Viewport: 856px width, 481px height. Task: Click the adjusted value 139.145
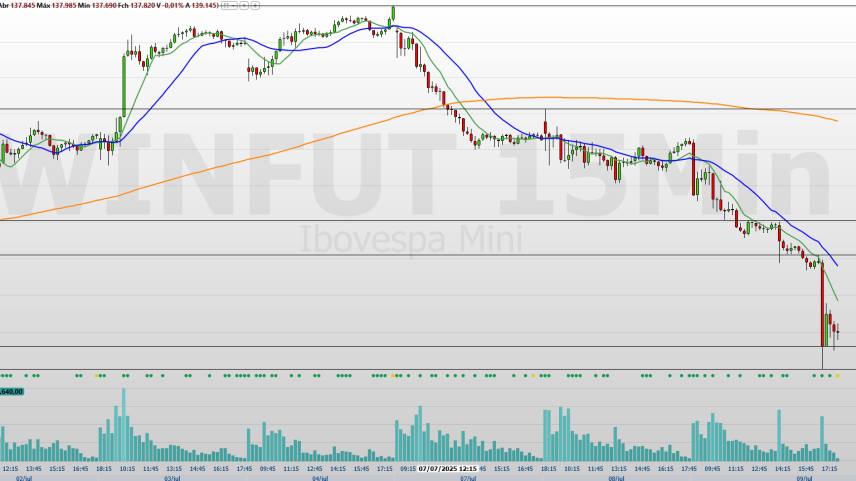click(204, 5)
